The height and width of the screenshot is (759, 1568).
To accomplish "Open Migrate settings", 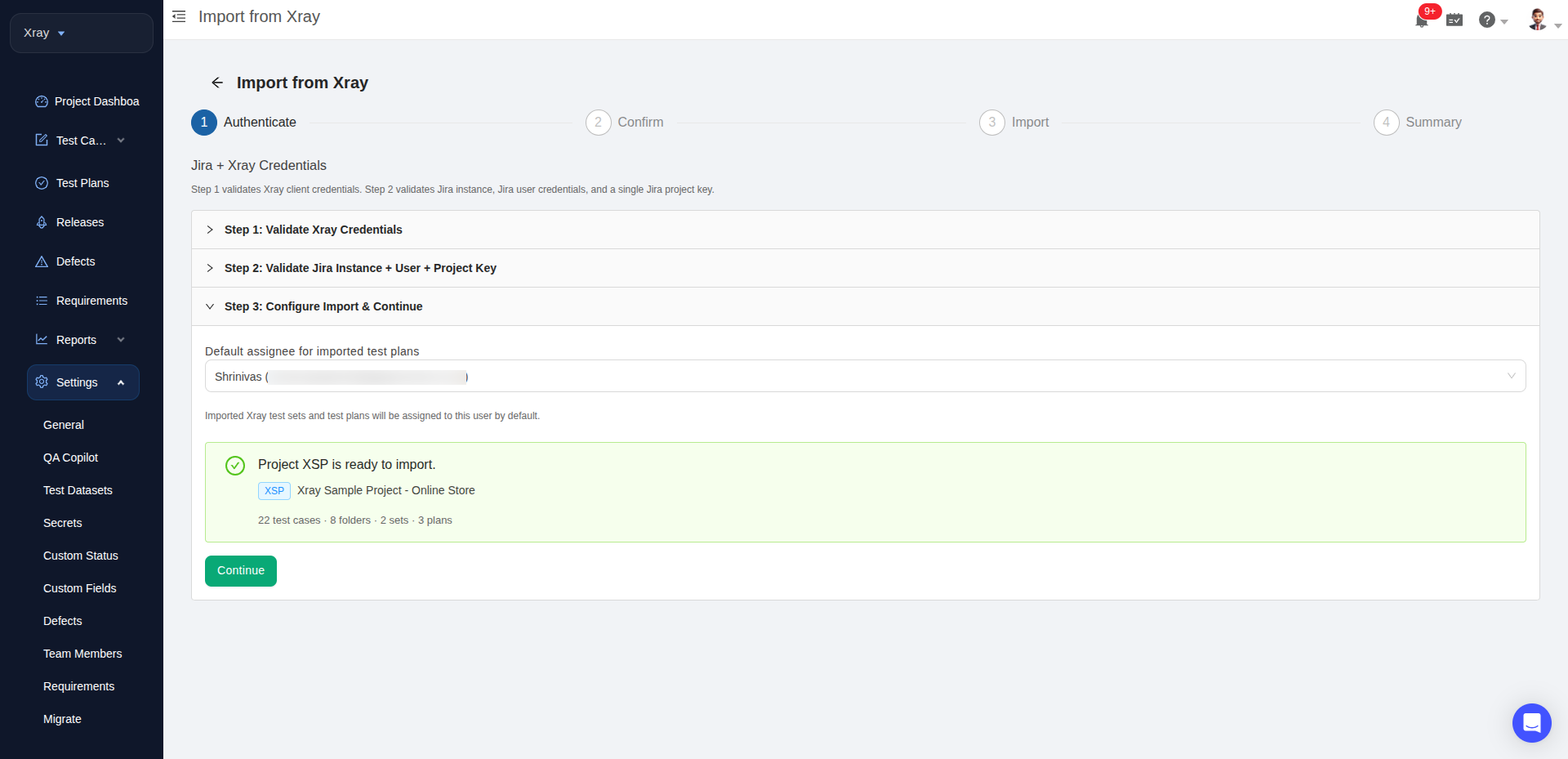I will click(x=62, y=719).
